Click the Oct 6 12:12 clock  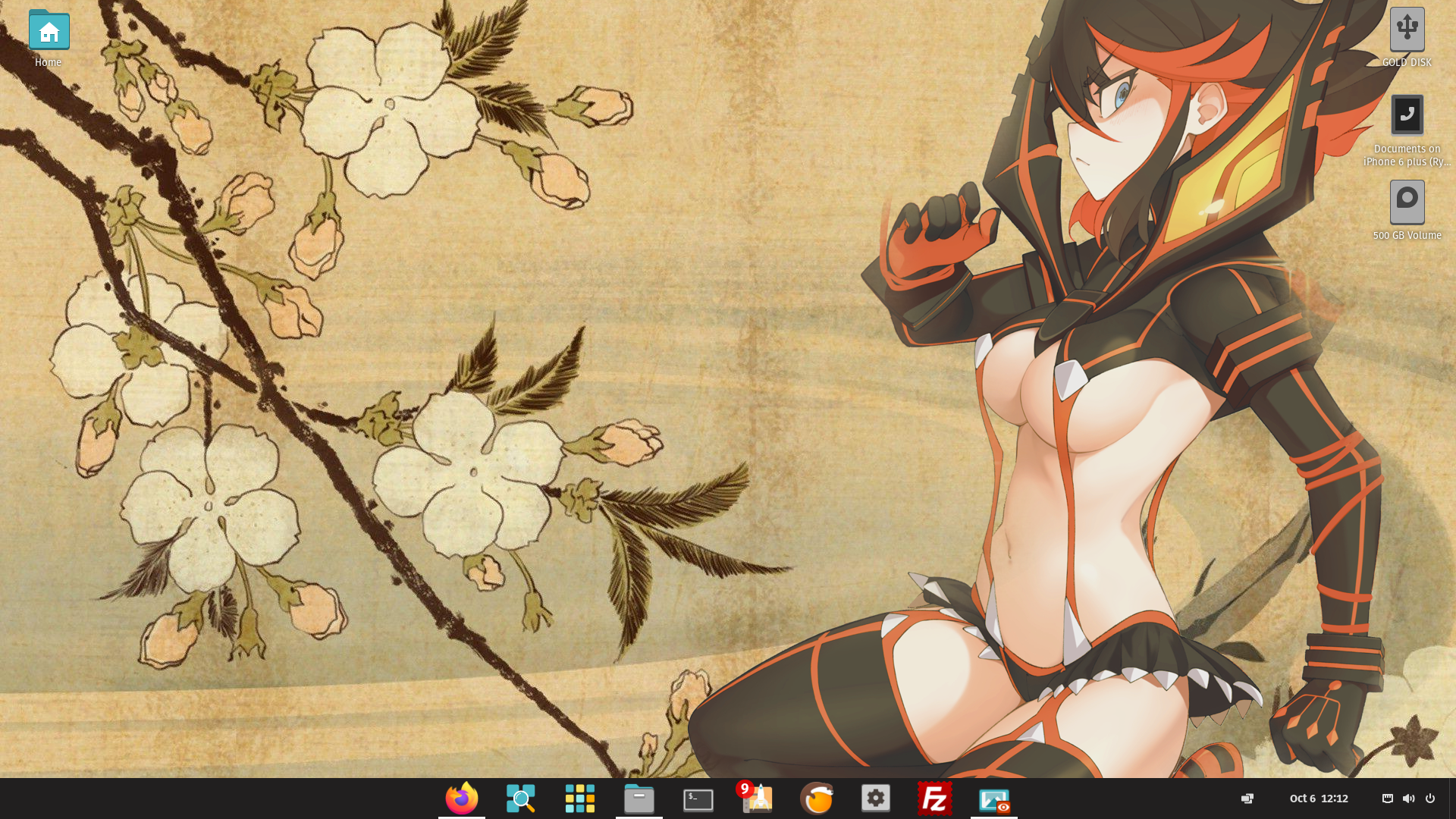(x=1318, y=799)
